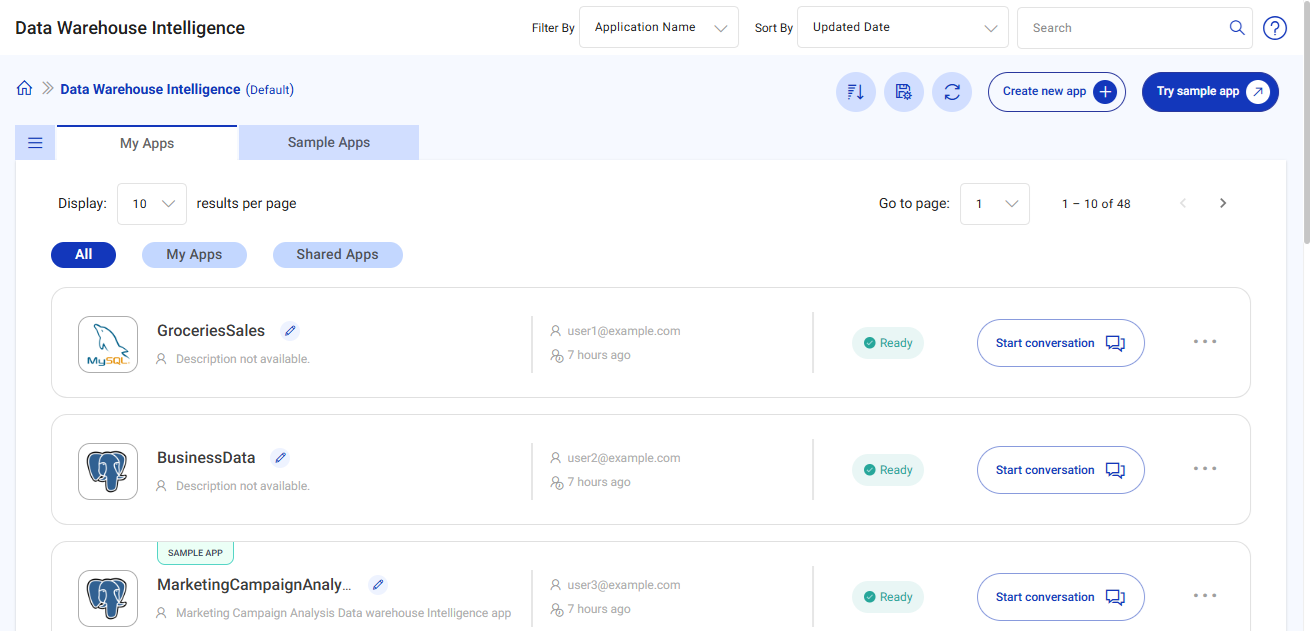Rename GroceriesSales using its pencil icon
Viewport: 1310px width, 631px height.
290,329
